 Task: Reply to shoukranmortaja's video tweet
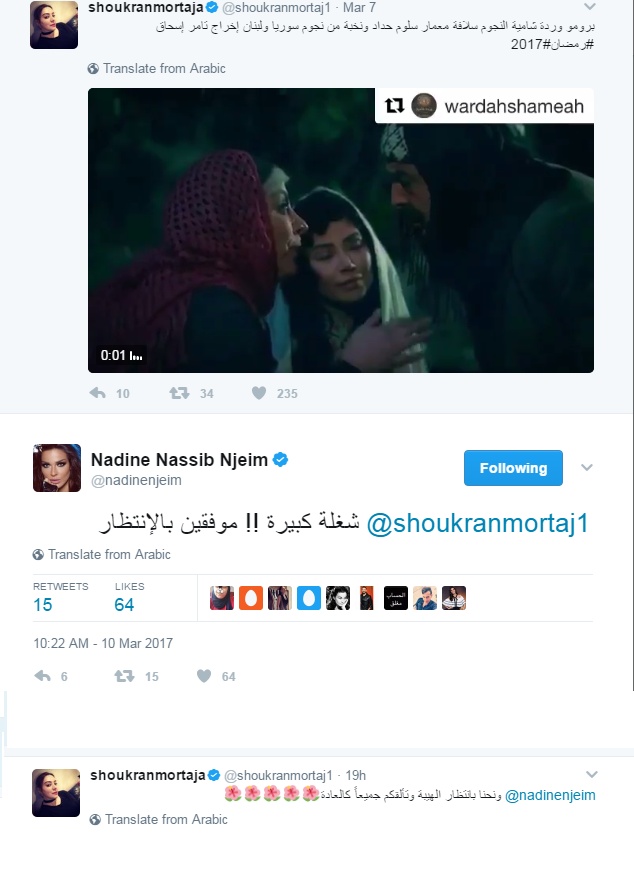(x=98, y=393)
